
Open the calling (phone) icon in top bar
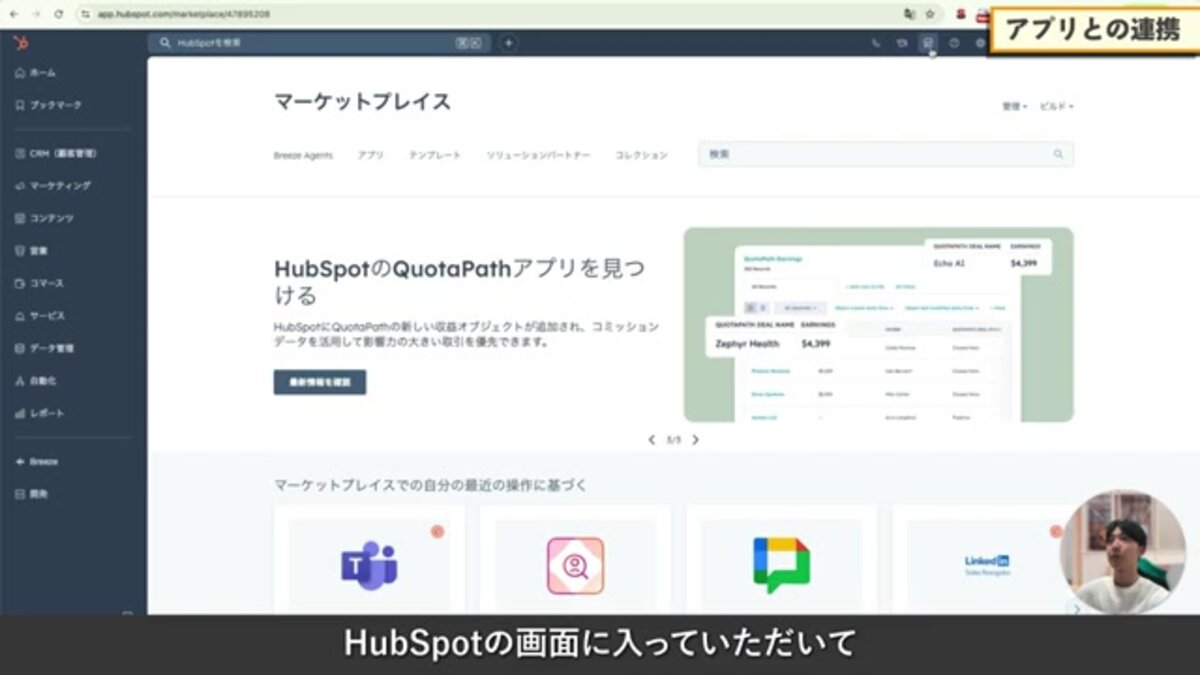click(876, 42)
